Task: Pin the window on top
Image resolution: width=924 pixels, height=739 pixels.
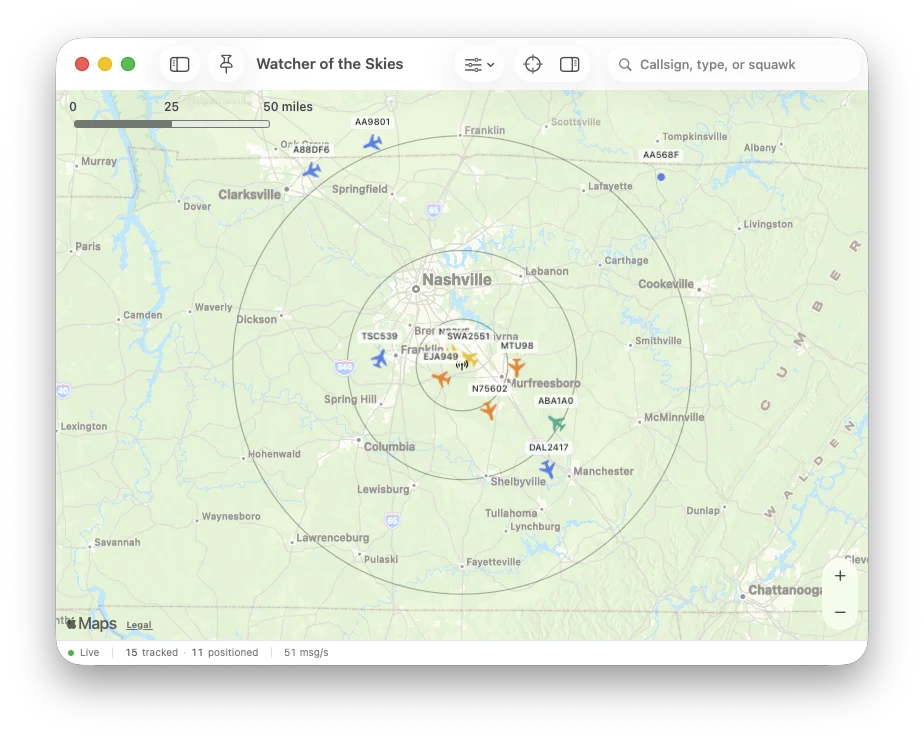Action: (226, 64)
